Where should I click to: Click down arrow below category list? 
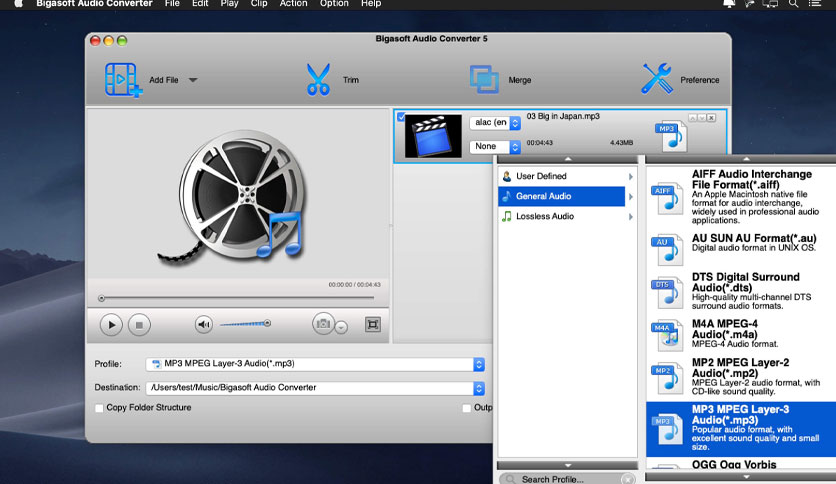pos(568,465)
